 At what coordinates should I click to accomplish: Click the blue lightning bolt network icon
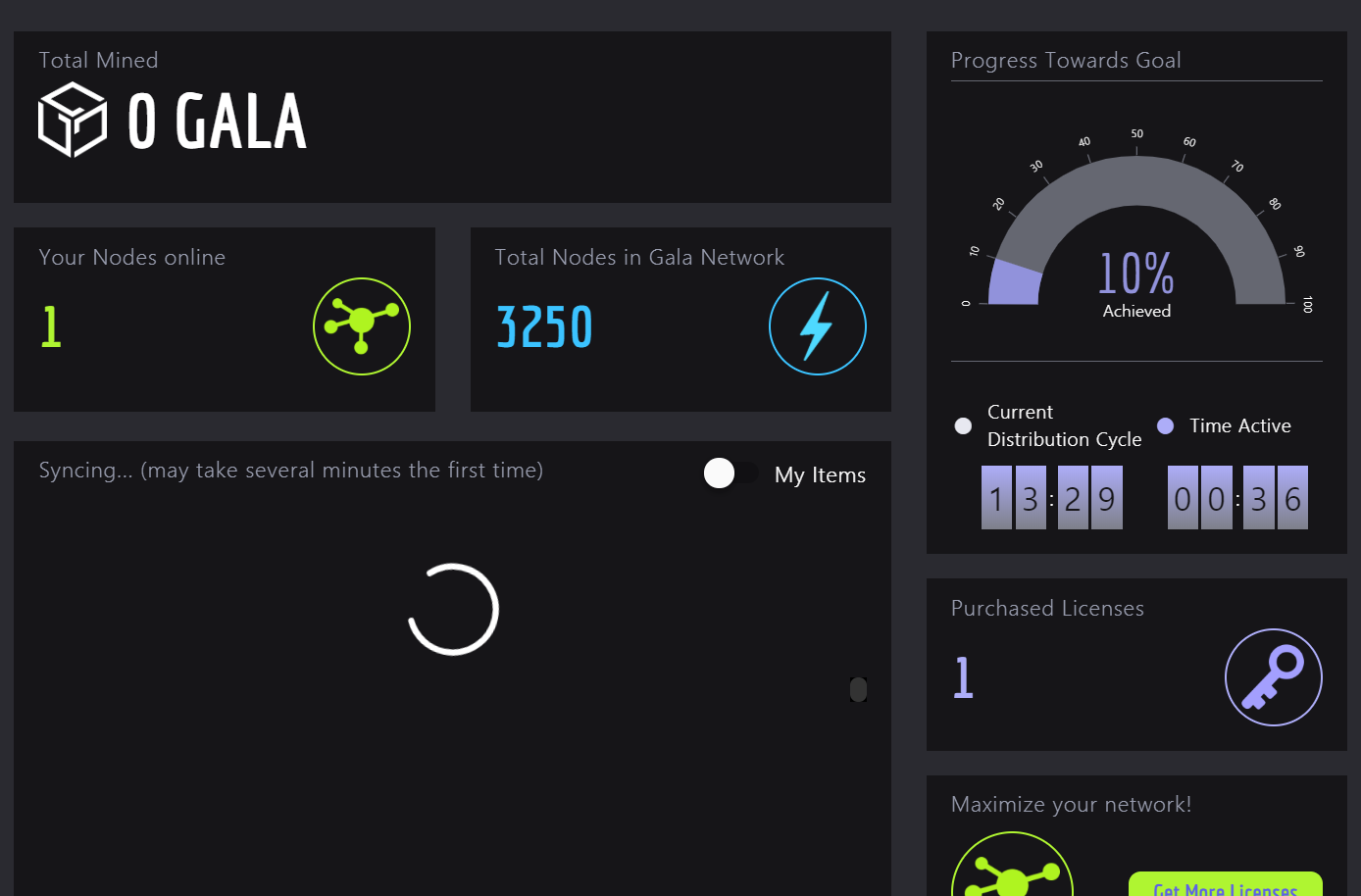click(818, 326)
